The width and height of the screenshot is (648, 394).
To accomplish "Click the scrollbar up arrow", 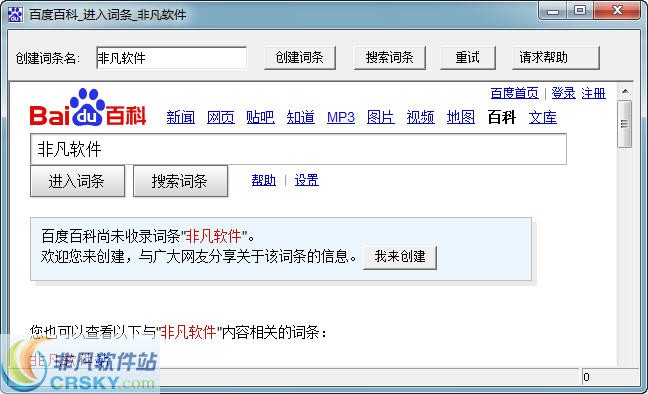I will click(625, 91).
